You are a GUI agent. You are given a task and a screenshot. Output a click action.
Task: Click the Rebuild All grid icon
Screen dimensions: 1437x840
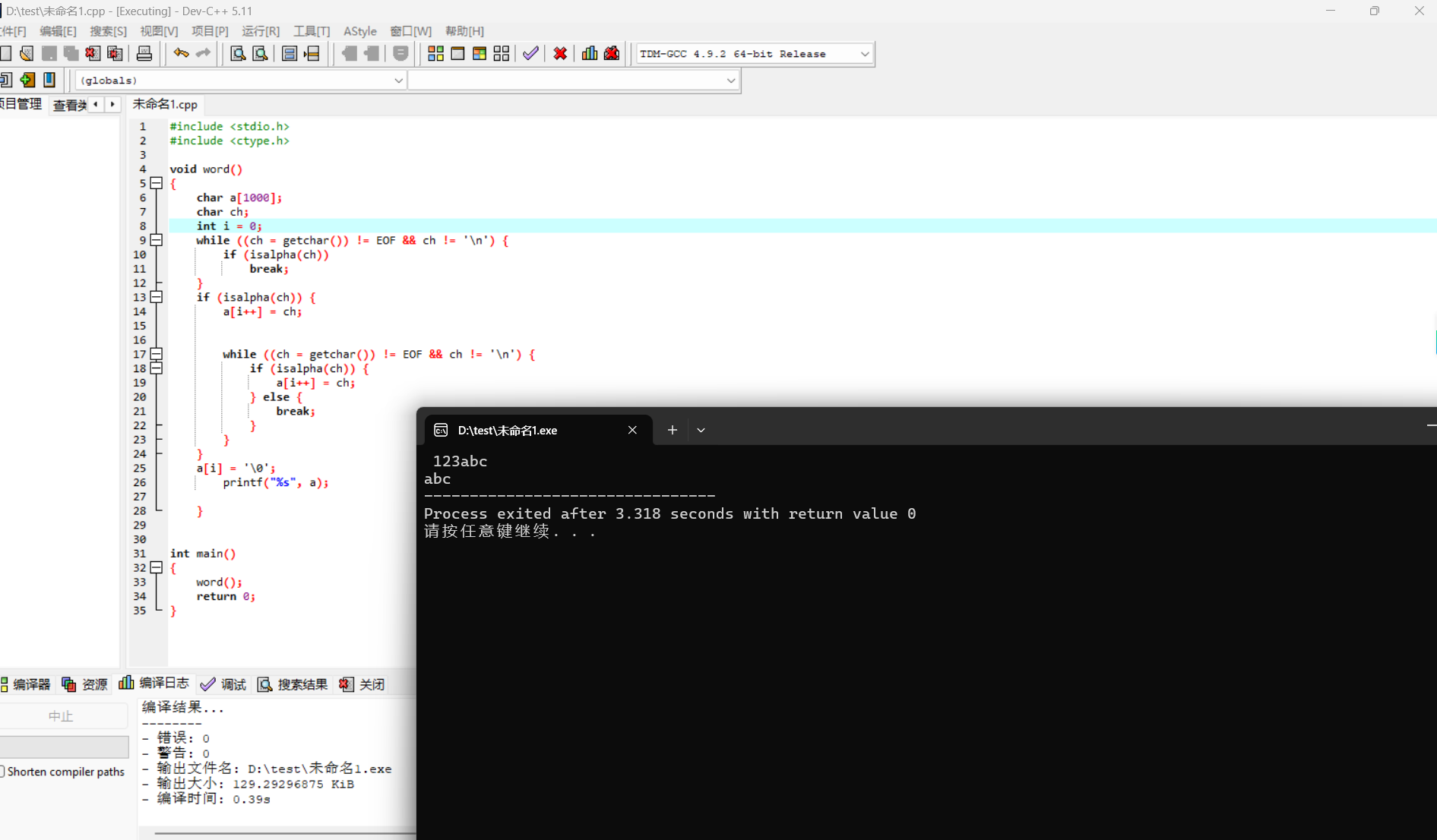pyautogui.click(x=502, y=53)
